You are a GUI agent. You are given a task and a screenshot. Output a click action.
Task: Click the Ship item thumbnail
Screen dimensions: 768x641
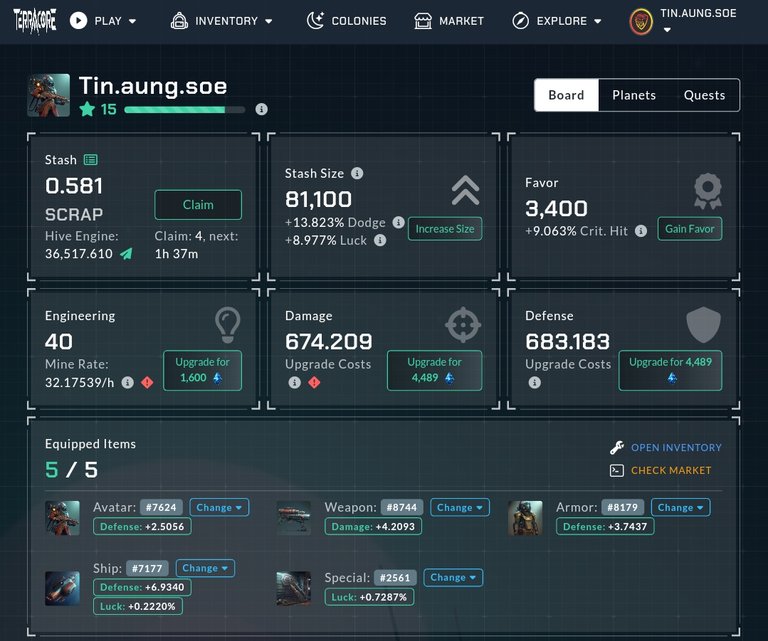(62, 588)
